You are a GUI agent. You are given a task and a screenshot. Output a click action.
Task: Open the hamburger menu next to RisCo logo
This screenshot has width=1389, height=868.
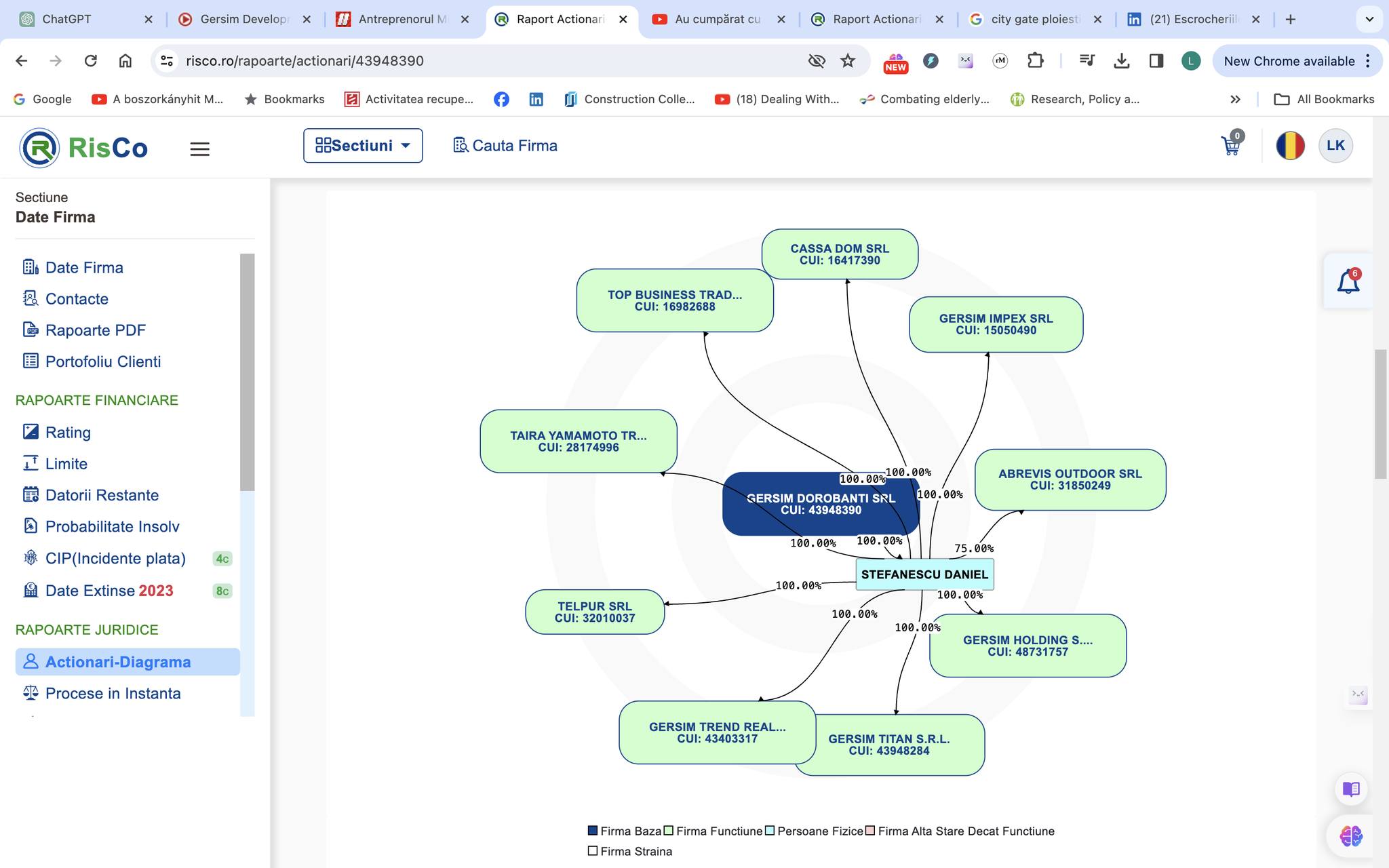(x=199, y=149)
